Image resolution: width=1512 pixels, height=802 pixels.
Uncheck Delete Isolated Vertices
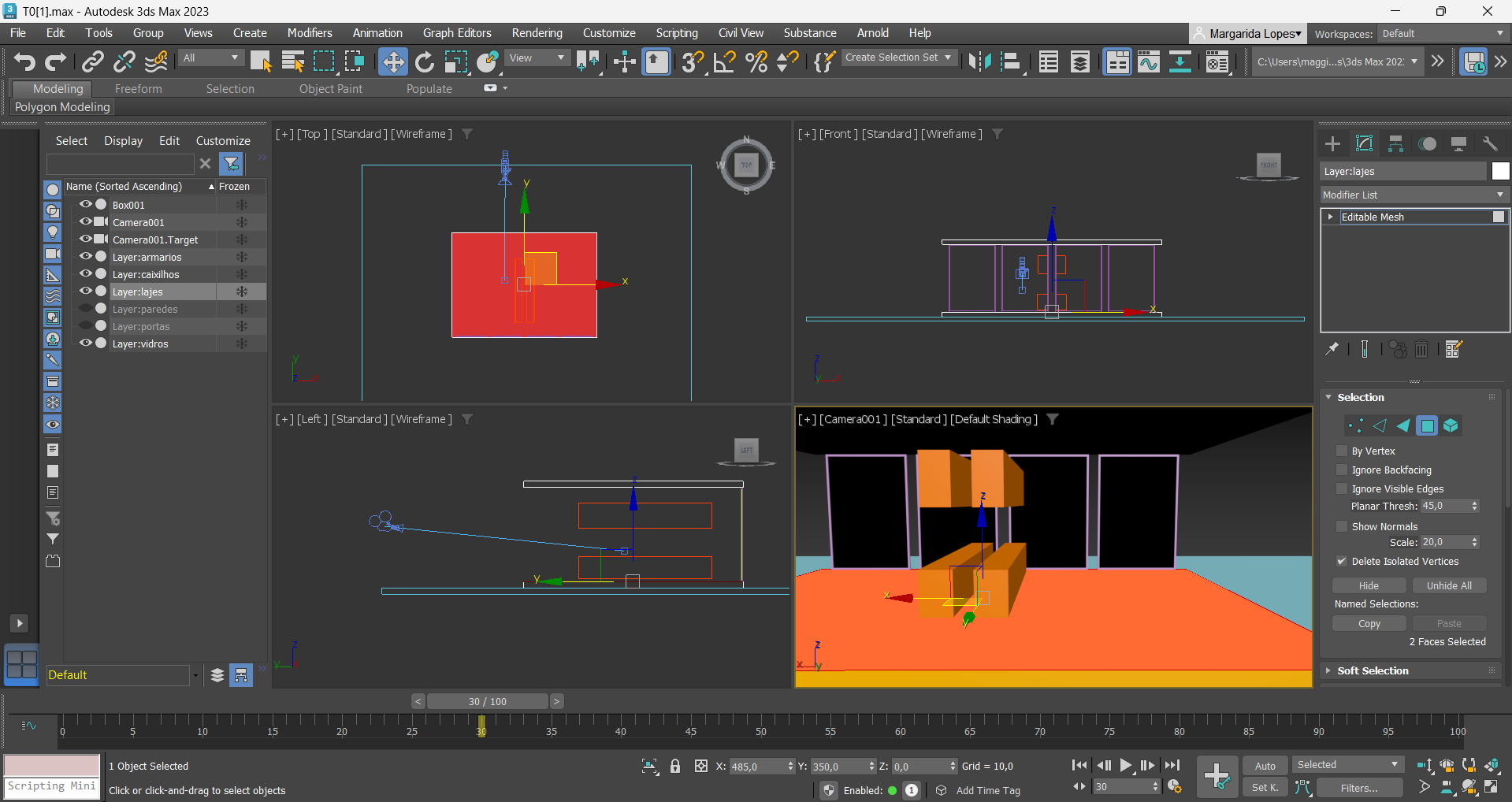(1342, 561)
